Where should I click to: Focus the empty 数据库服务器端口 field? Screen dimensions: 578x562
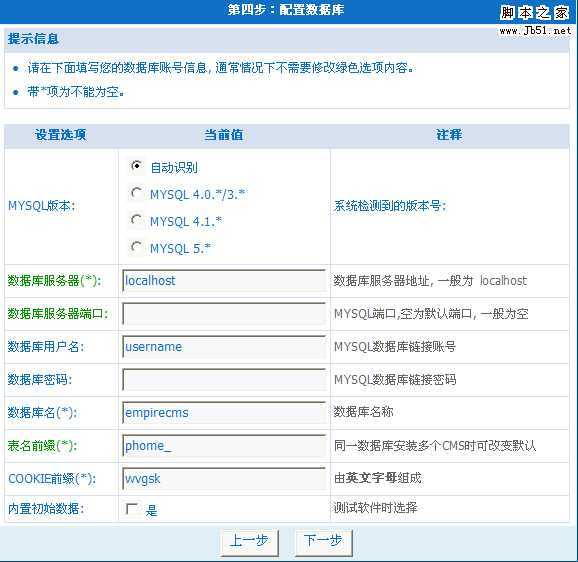[x=224, y=314]
